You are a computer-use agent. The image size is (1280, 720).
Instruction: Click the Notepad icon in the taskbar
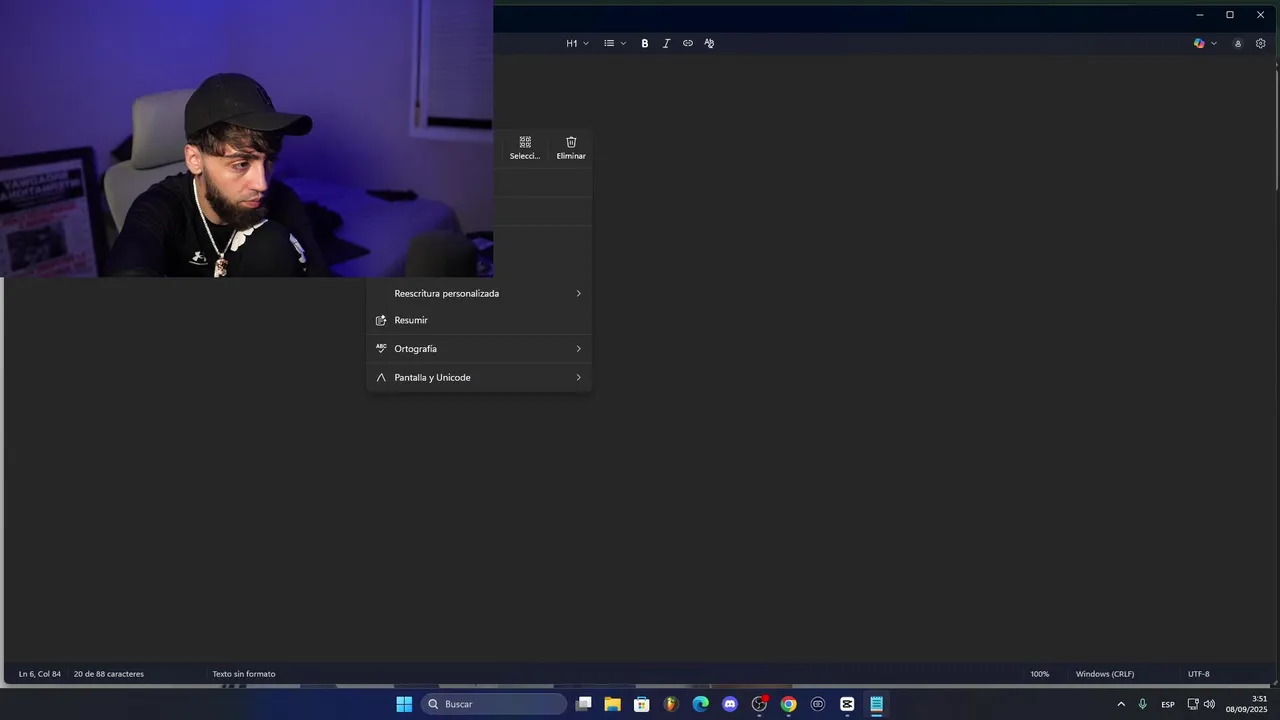(x=876, y=704)
